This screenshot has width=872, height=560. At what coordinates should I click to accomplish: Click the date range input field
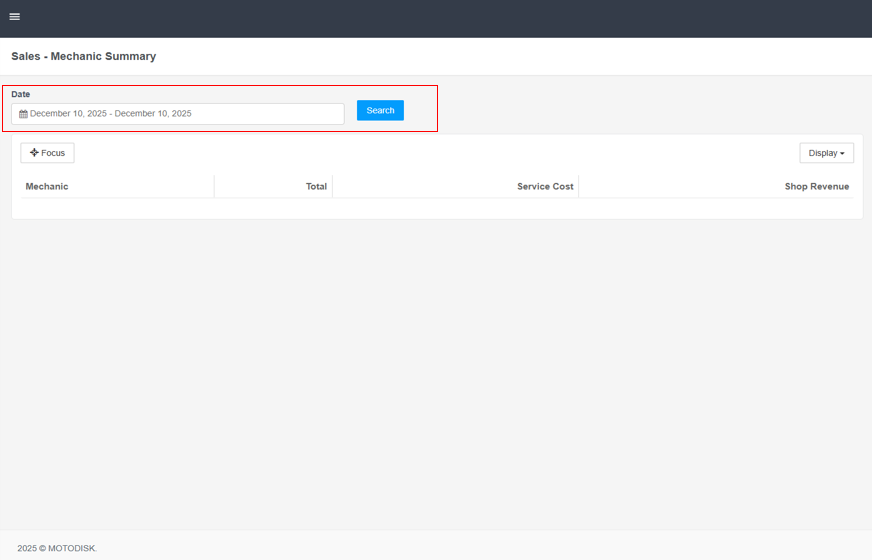[180, 114]
